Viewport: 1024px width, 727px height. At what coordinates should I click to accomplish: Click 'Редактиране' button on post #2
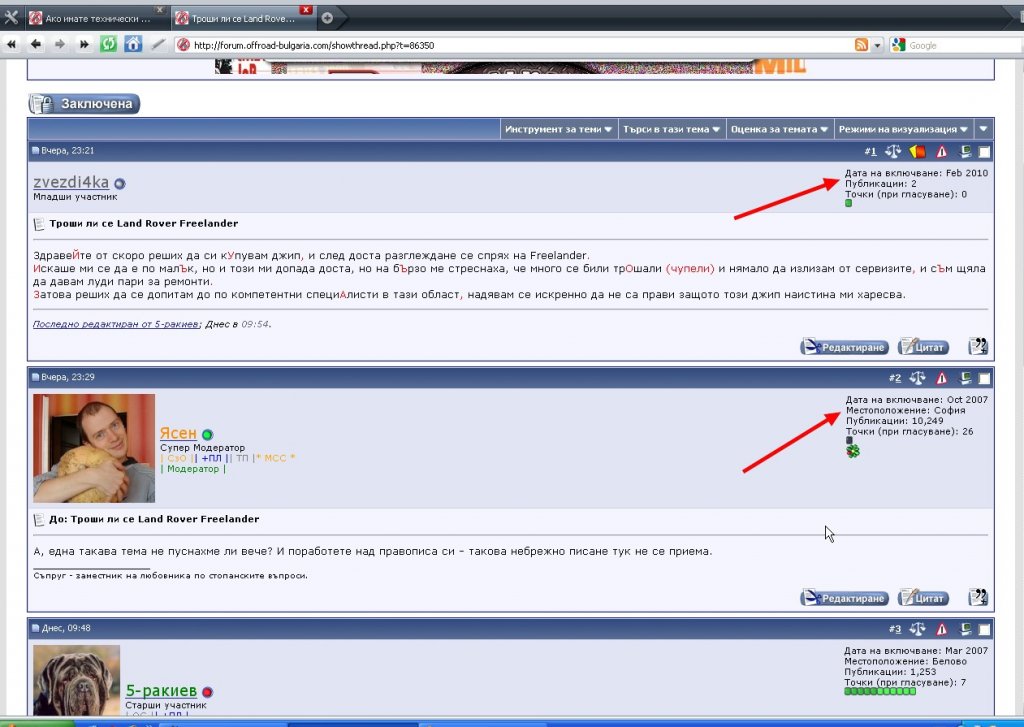click(844, 598)
